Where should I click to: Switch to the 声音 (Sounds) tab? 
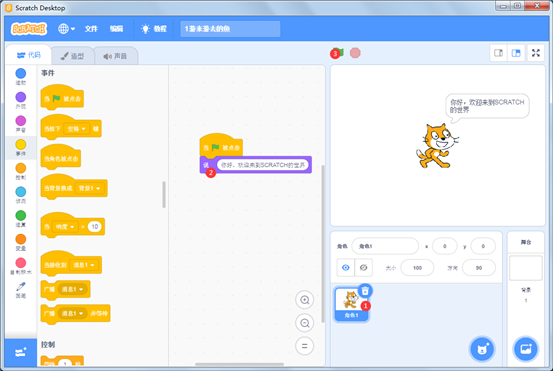pos(115,56)
